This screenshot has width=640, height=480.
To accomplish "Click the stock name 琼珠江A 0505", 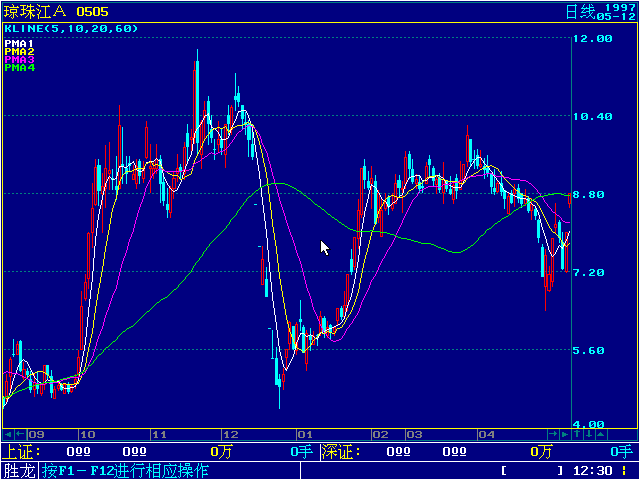I will click(56, 12).
